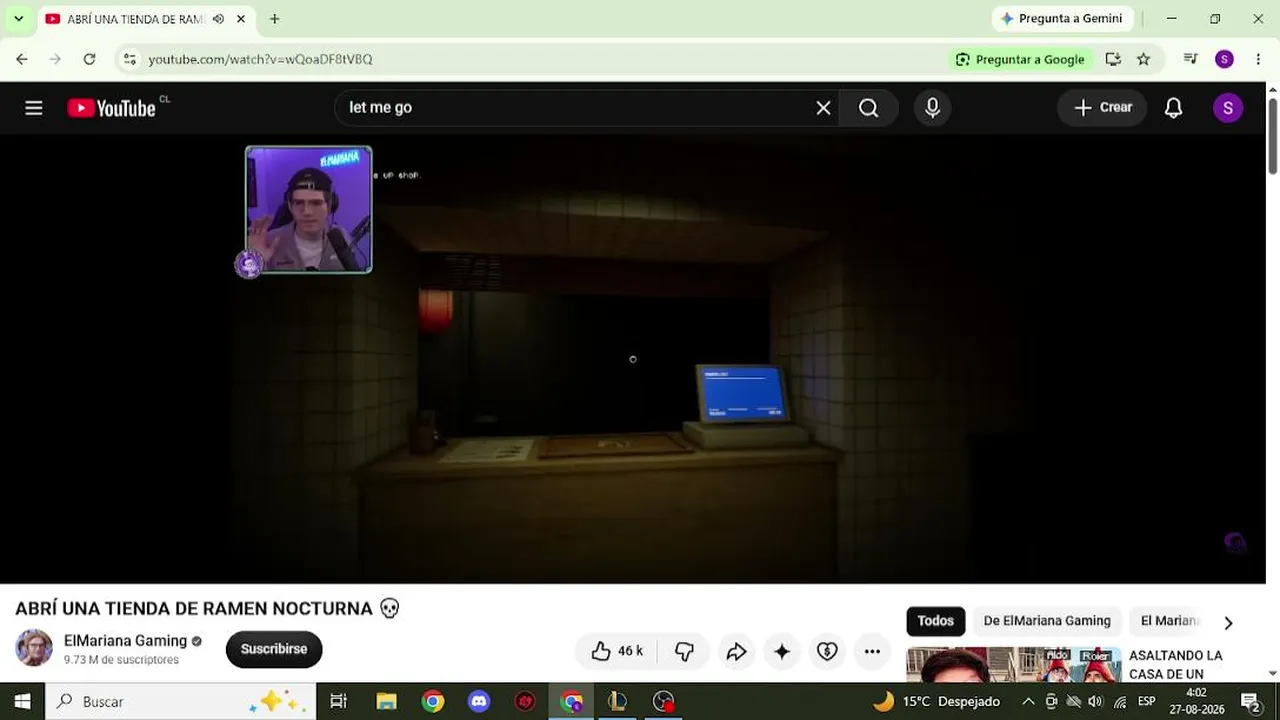Open the "ASALTANDO LA CASA DE UN" title
This screenshot has height=720, width=1280.
coord(1176,665)
